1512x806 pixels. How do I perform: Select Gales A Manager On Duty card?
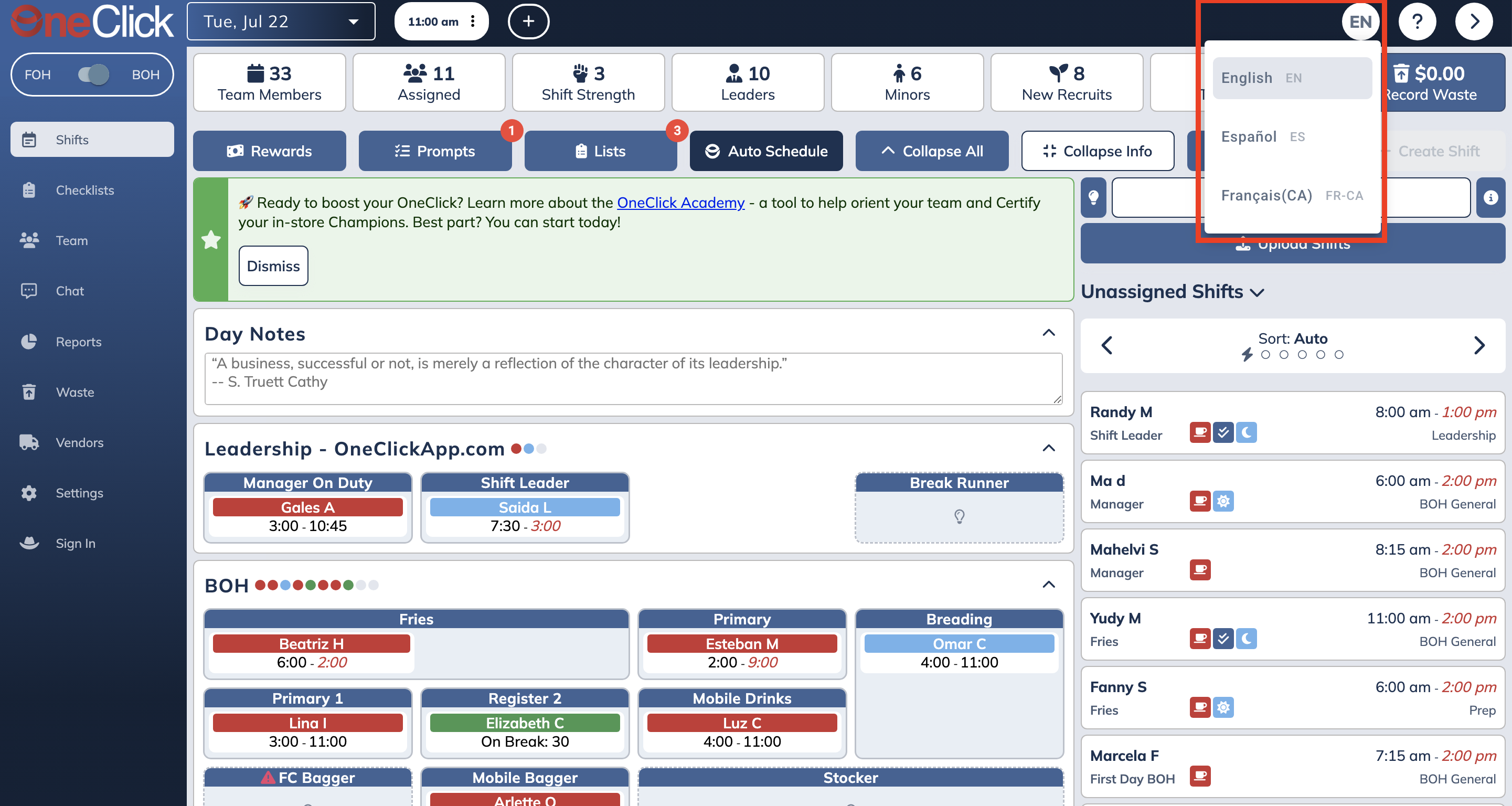point(307,516)
